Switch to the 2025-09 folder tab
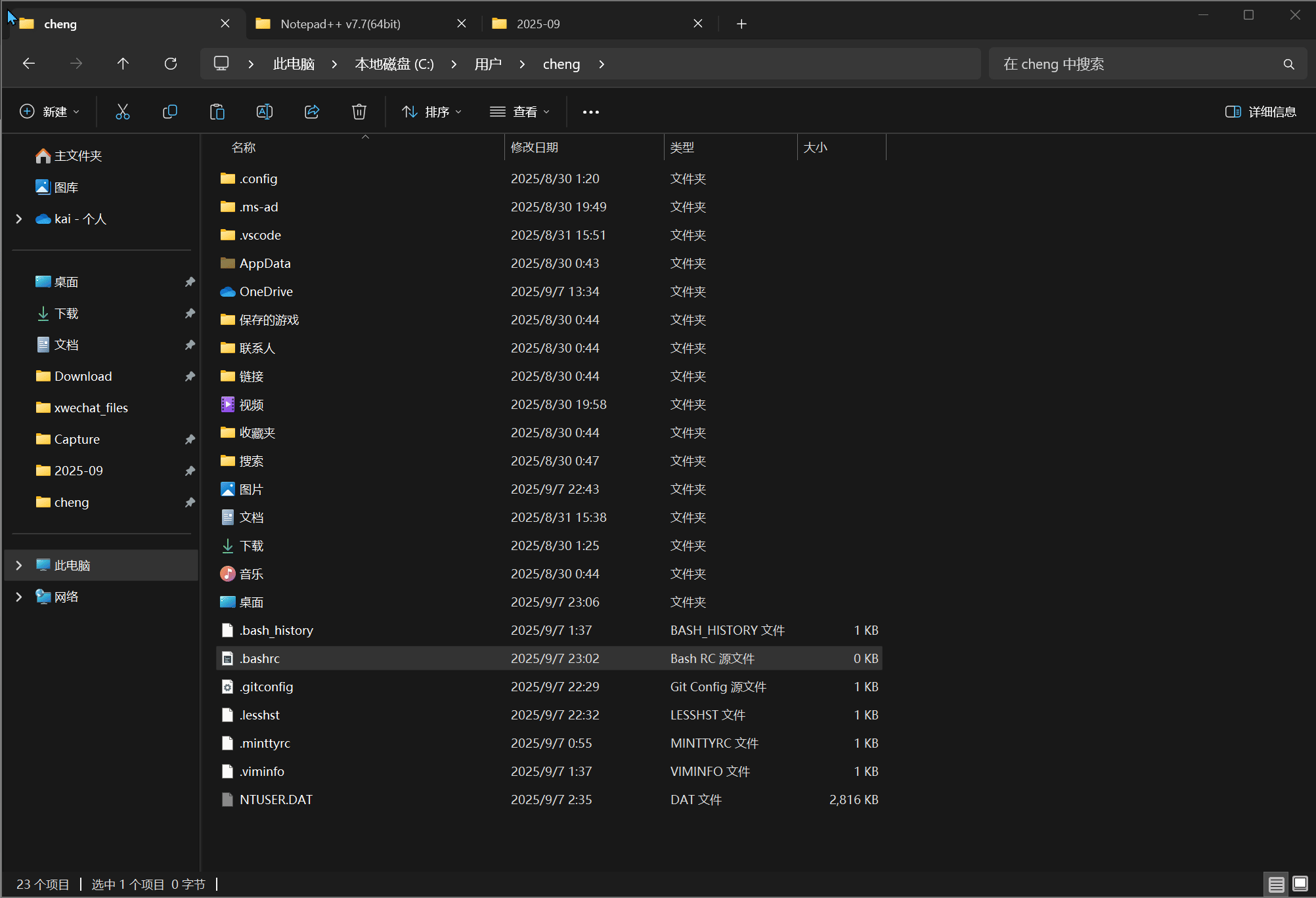Image resolution: width=1316 pixels, height=898 pixels. 537,23
